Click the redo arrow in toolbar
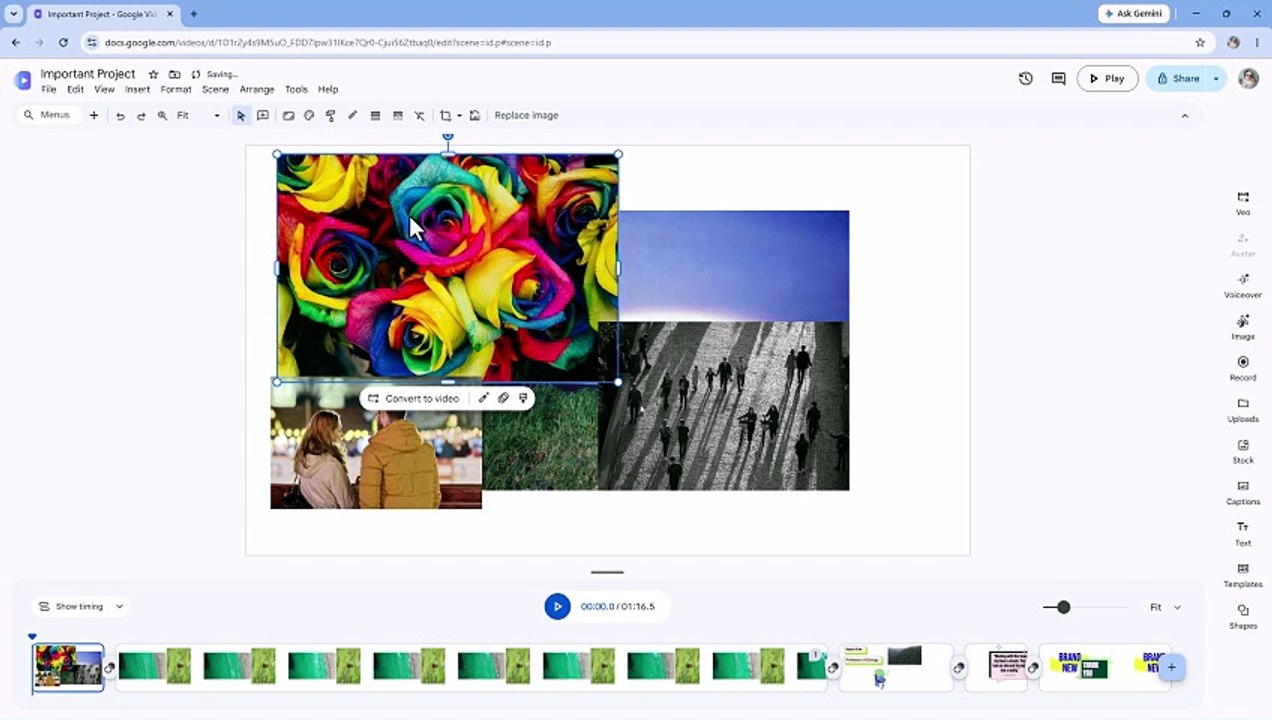 141,116
